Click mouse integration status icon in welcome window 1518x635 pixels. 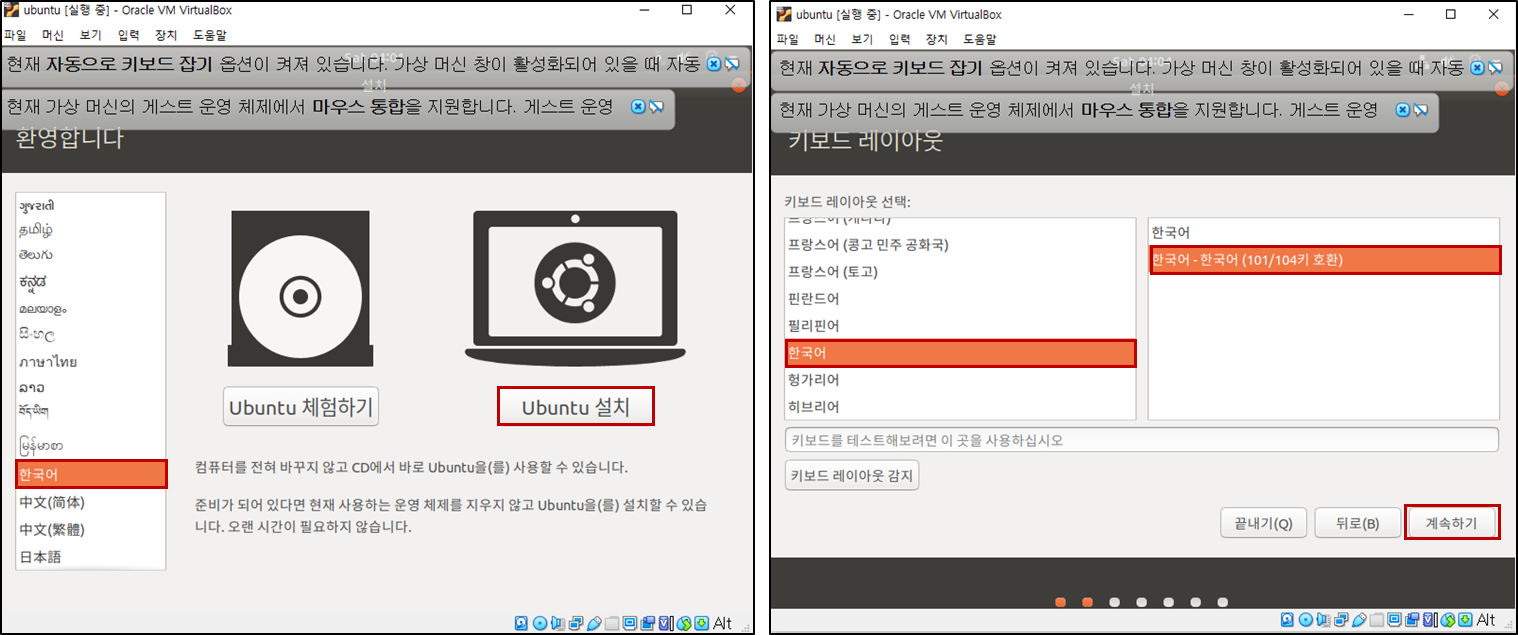(684, 623)
